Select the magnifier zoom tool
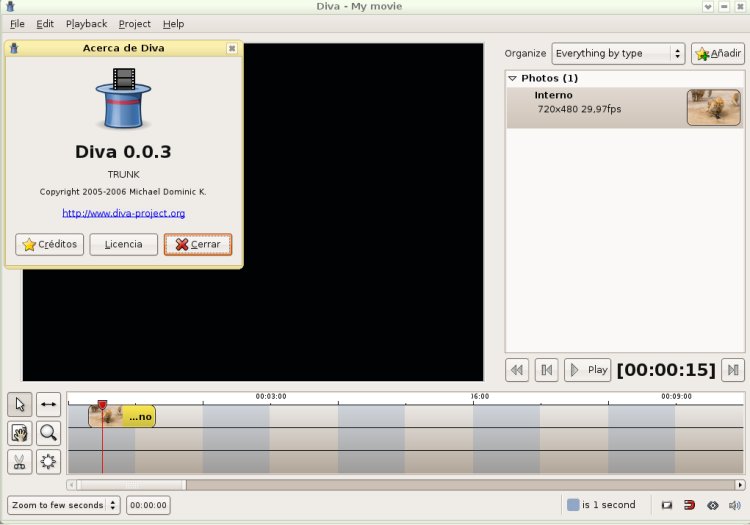This screenshot has width=750, height=525. tap(48, 433)
